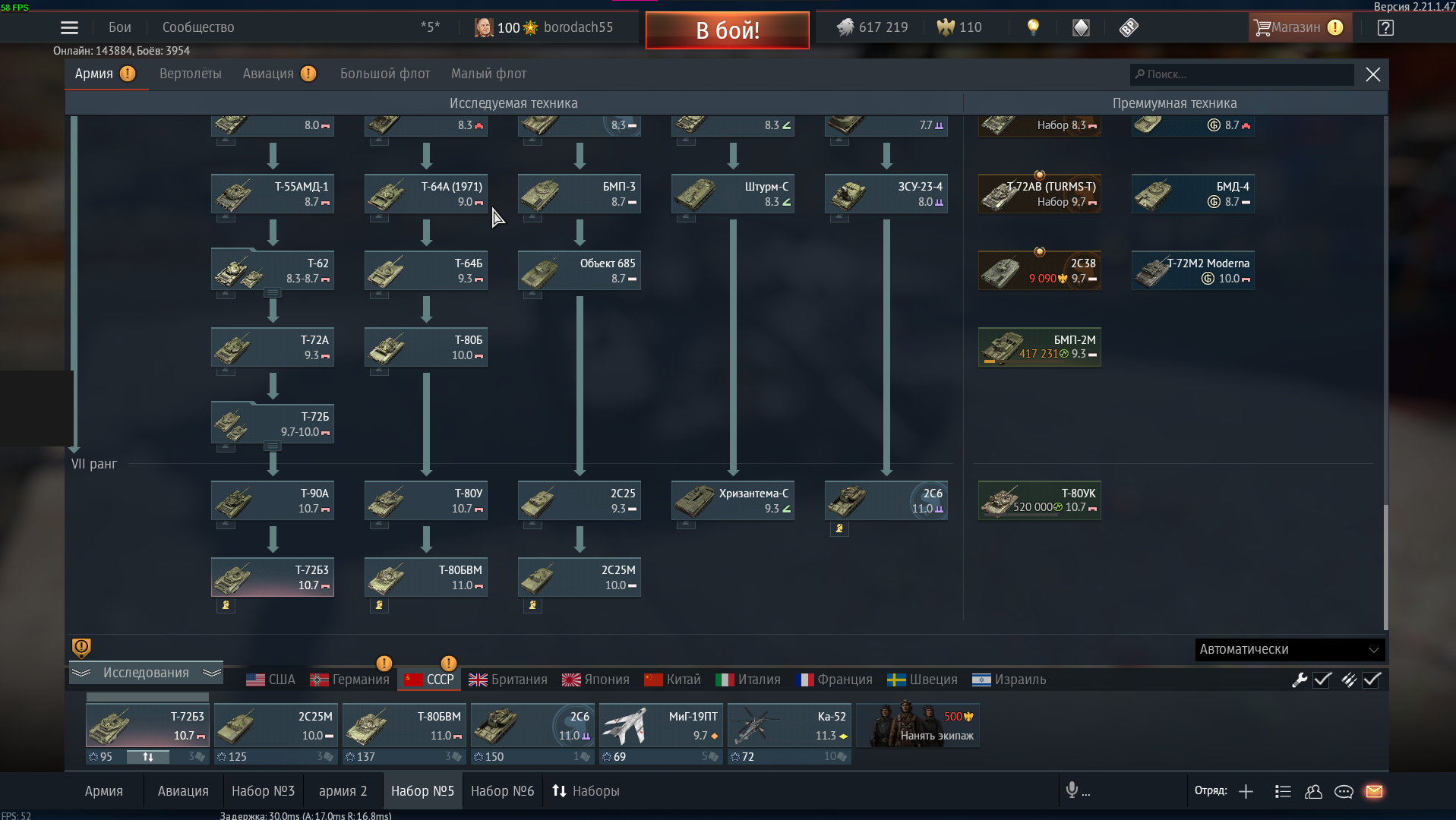This screenshot has width=1456, height=820.
Task: Select the premium Т-80УК vehicle card
Action: click(x=1040, y=500)
